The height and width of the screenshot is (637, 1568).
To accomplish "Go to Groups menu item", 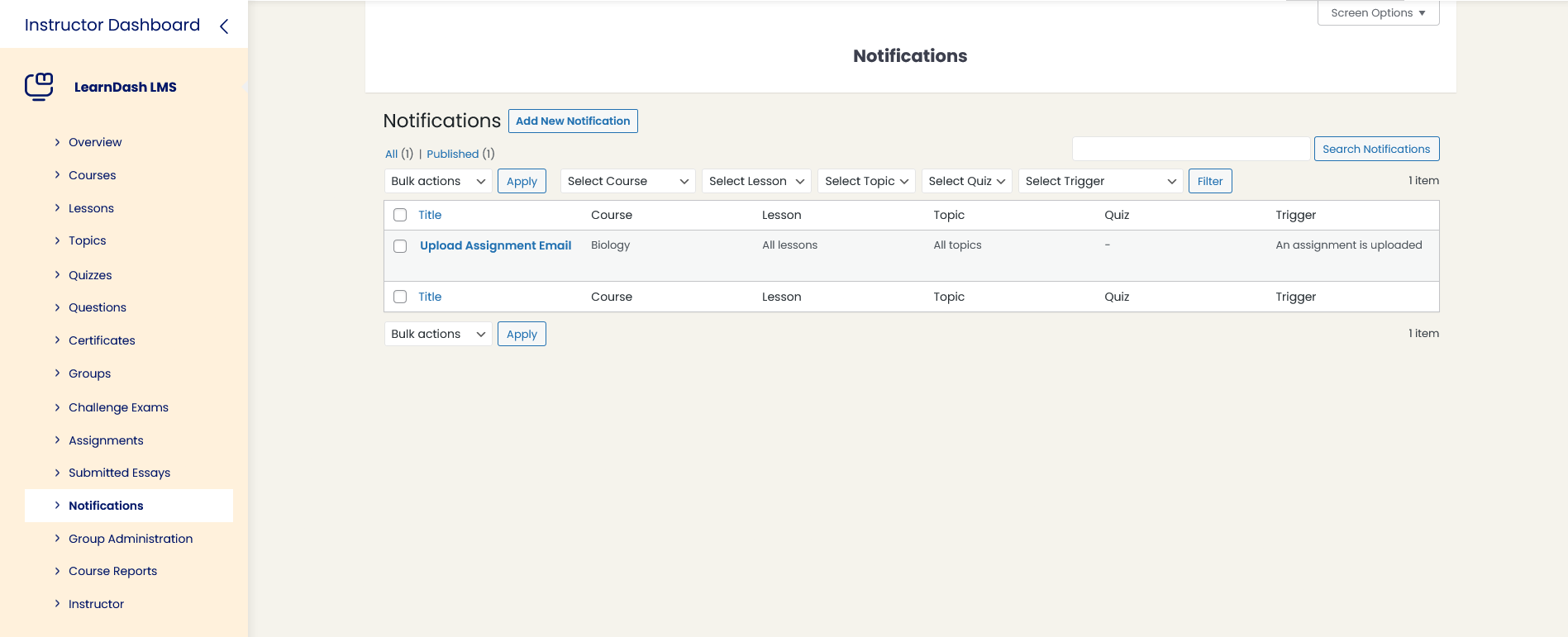I will point(89,373).
